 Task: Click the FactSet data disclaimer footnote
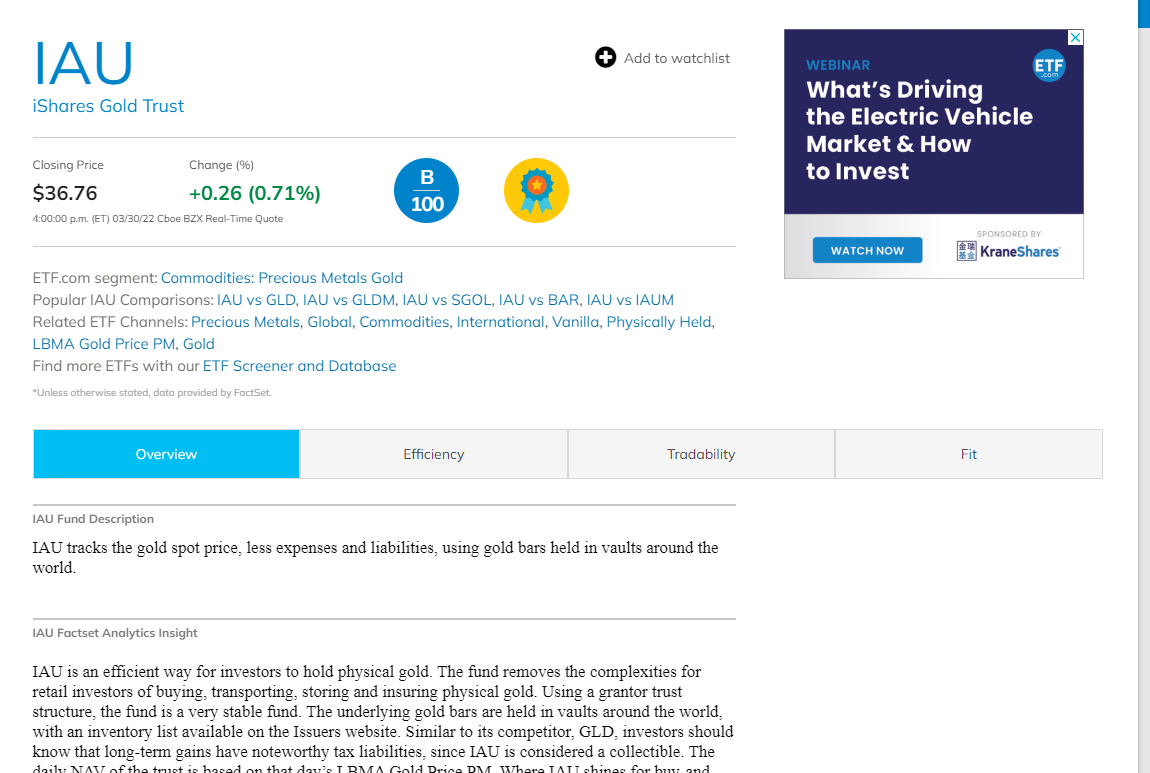tap(152, 392)
